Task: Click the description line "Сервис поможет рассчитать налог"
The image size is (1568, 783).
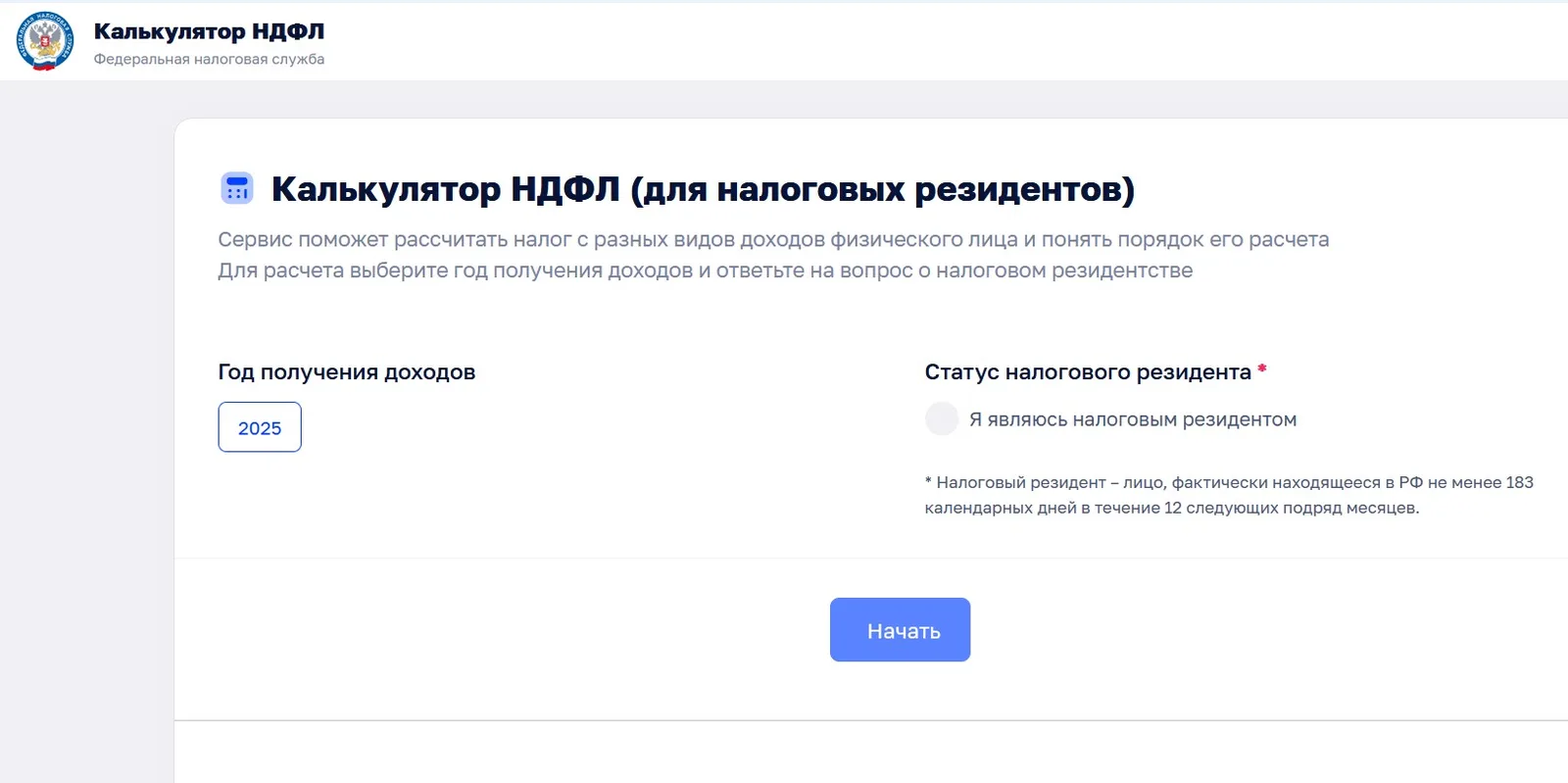Action: pyautogui.click(x=773, y=239)
